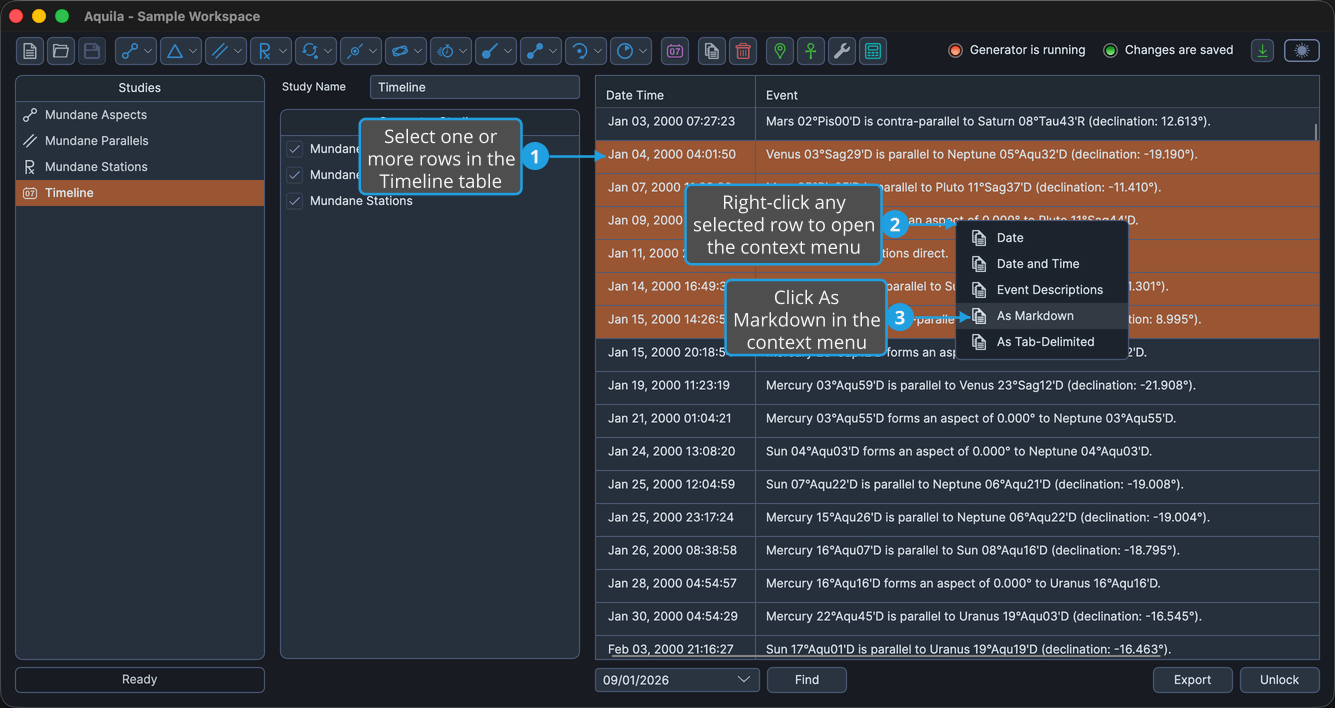
Task: Click the purple Timeline calendar toolbar icon
Action: (675, 51)
